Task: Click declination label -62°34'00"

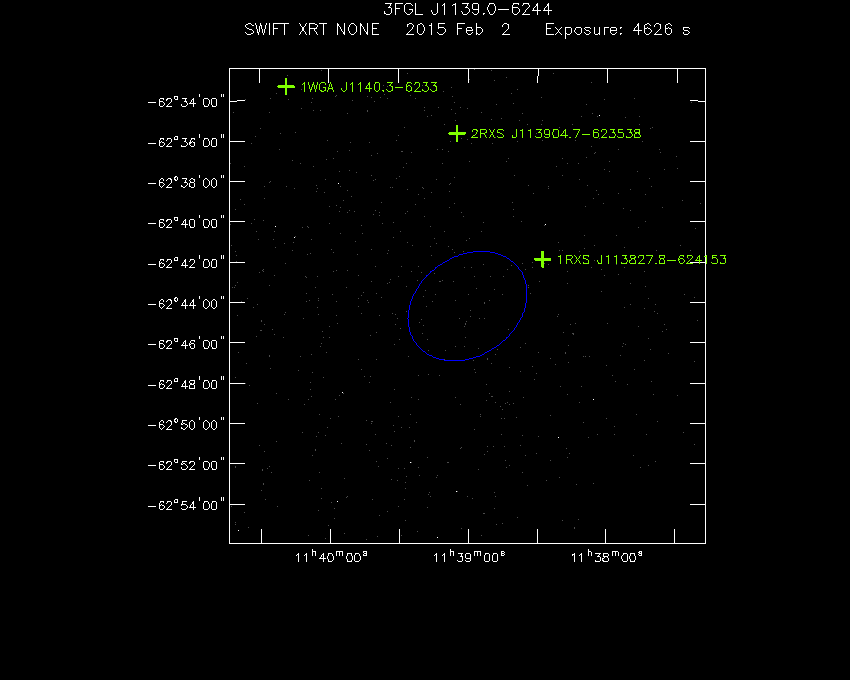Action: (x=186, y=102)
